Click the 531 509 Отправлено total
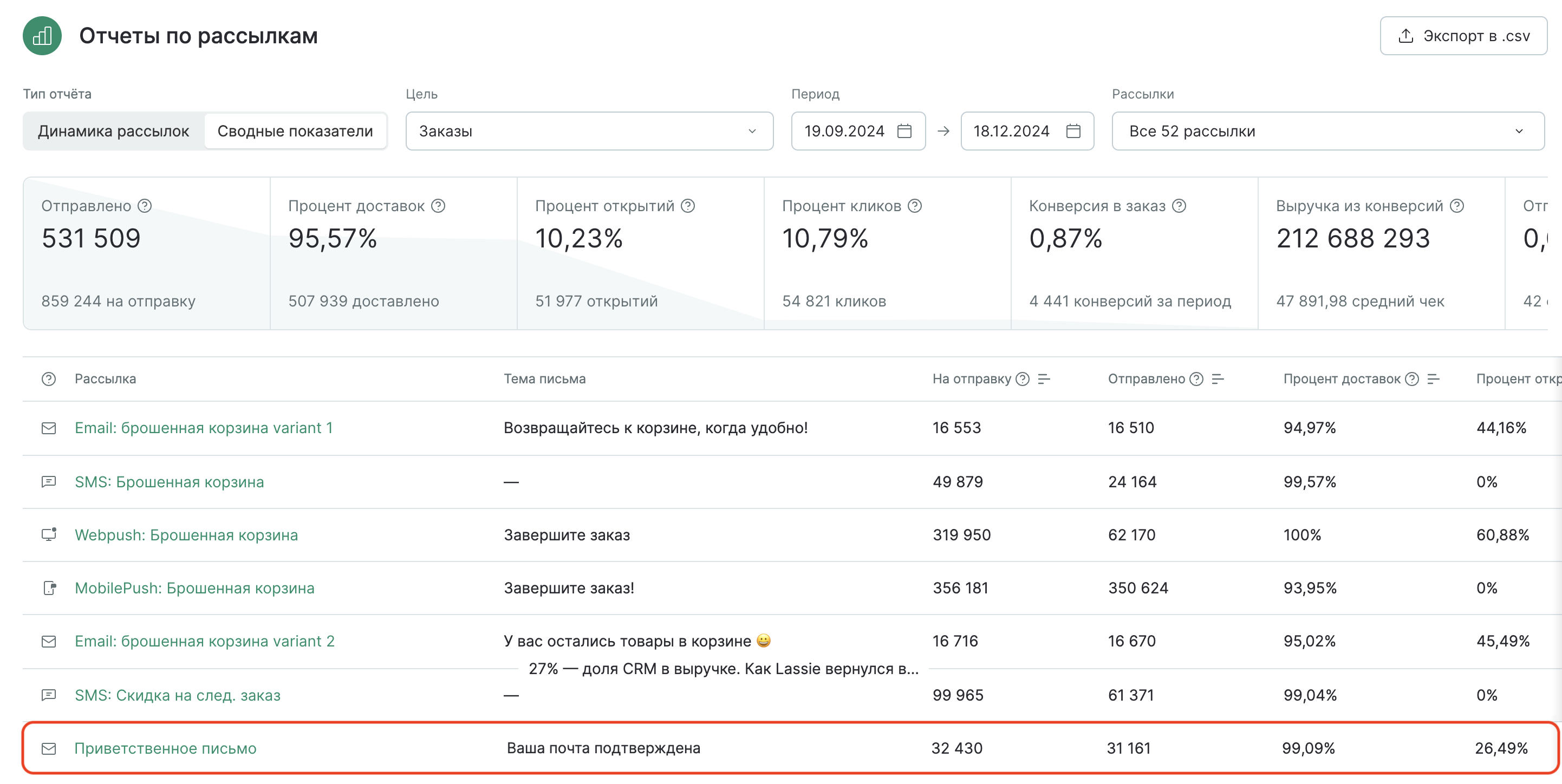This screenshot has height=784, width=1562. click(91, 238)
